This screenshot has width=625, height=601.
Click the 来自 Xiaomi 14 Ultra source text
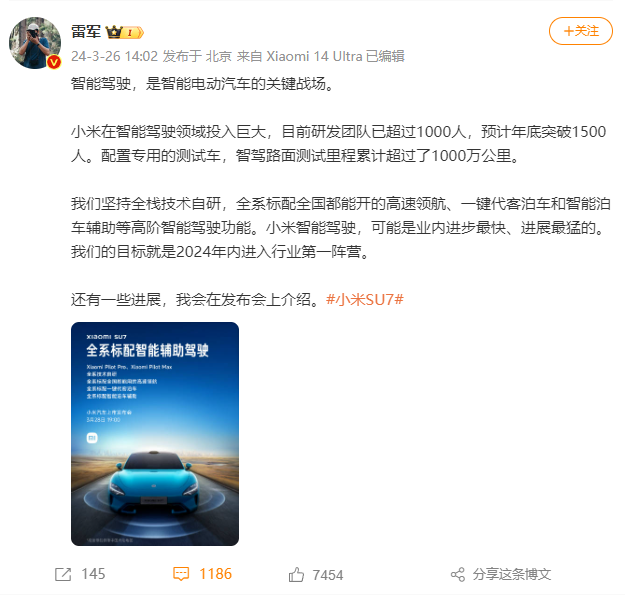coord(299,56)
